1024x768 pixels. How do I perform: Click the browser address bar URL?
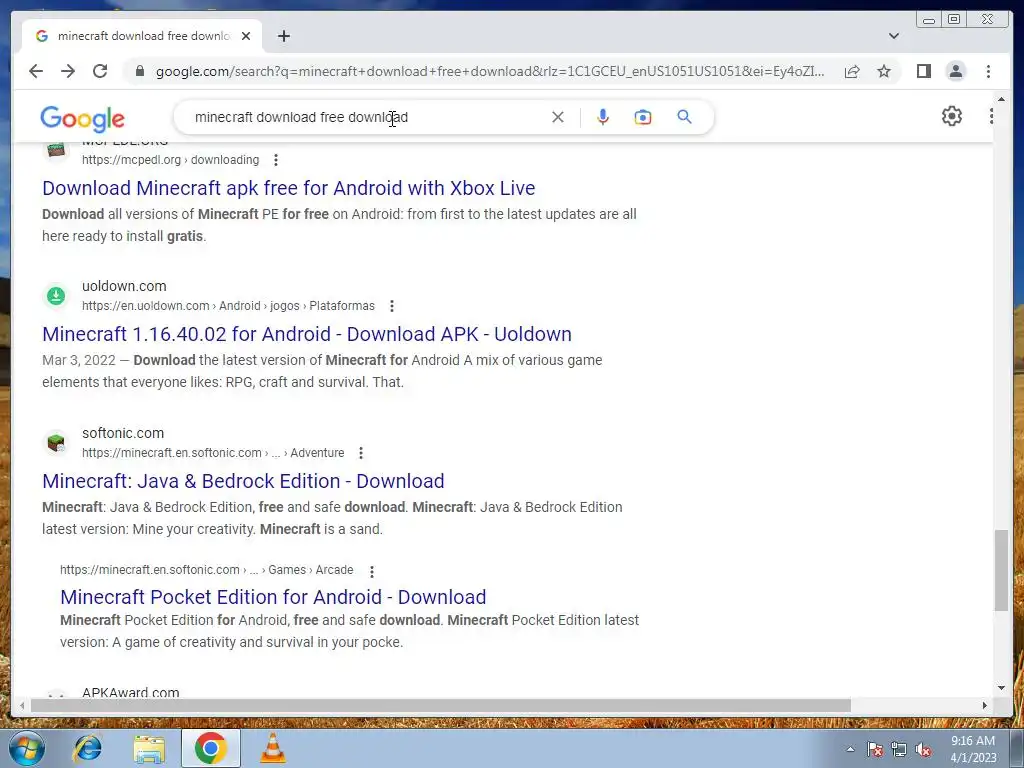490,71
